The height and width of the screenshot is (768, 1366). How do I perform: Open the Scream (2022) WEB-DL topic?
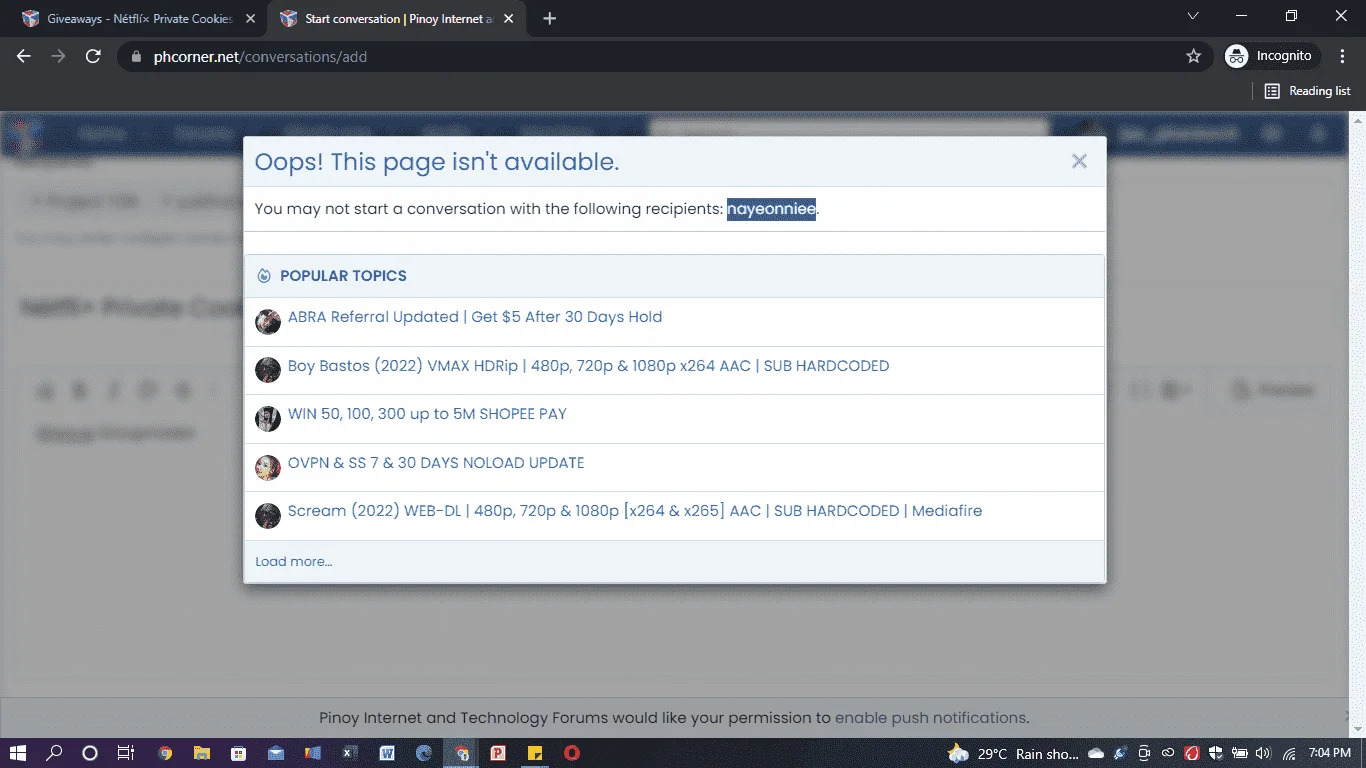pyautogui.click(x=635, y=511)
